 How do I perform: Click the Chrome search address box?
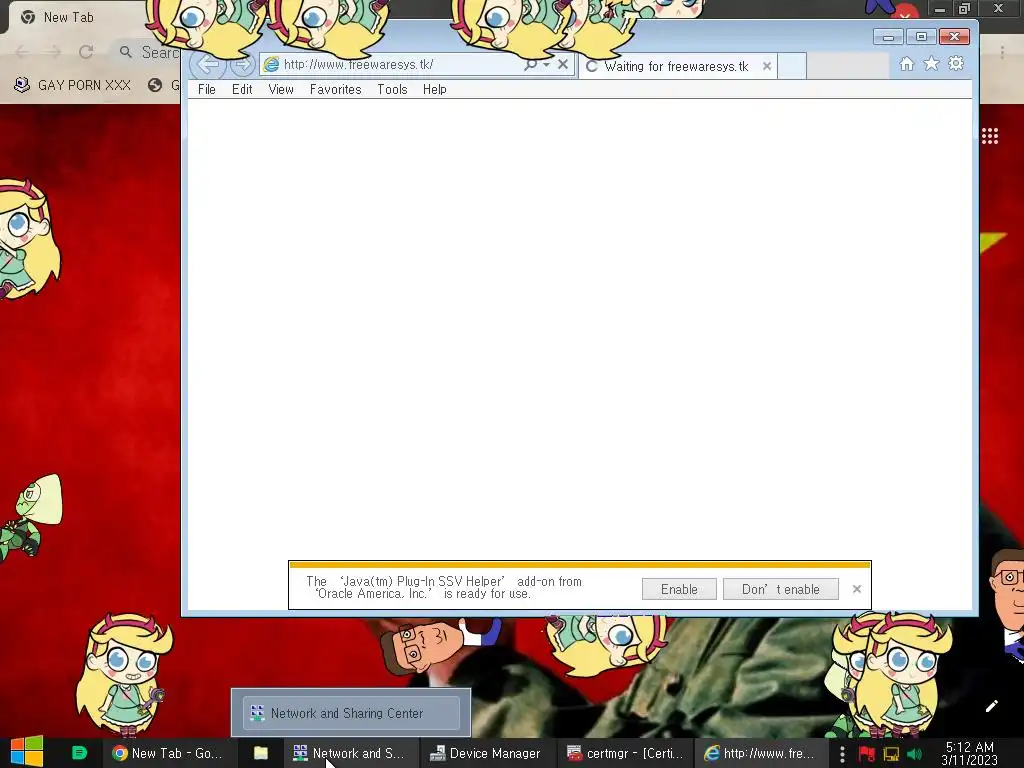[148, 52]
